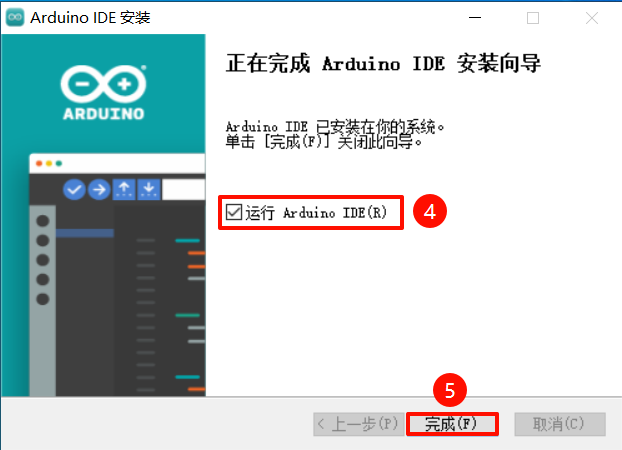Click the topmost gray sidebar dot

(42, 221)
